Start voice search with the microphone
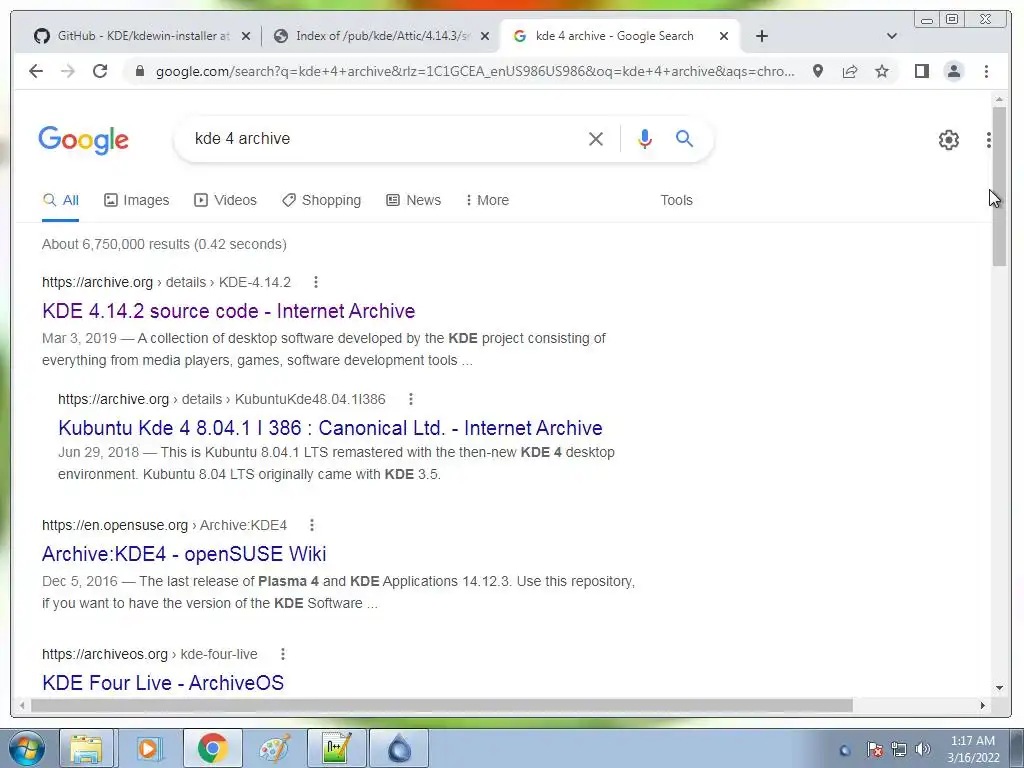 (x=645, y=138)
